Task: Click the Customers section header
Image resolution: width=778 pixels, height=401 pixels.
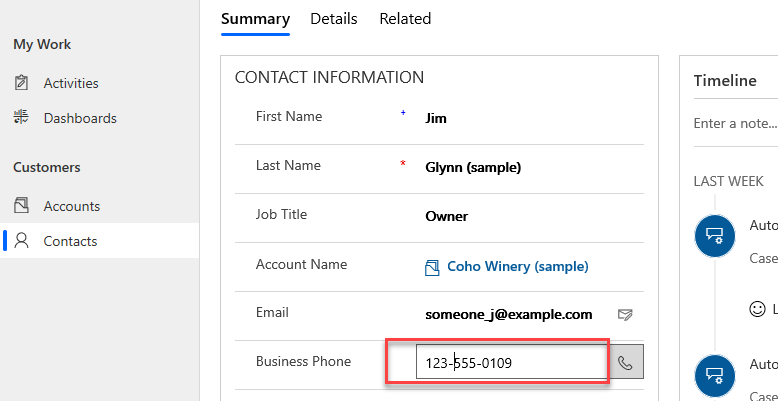Action: [x=47, y=167]
